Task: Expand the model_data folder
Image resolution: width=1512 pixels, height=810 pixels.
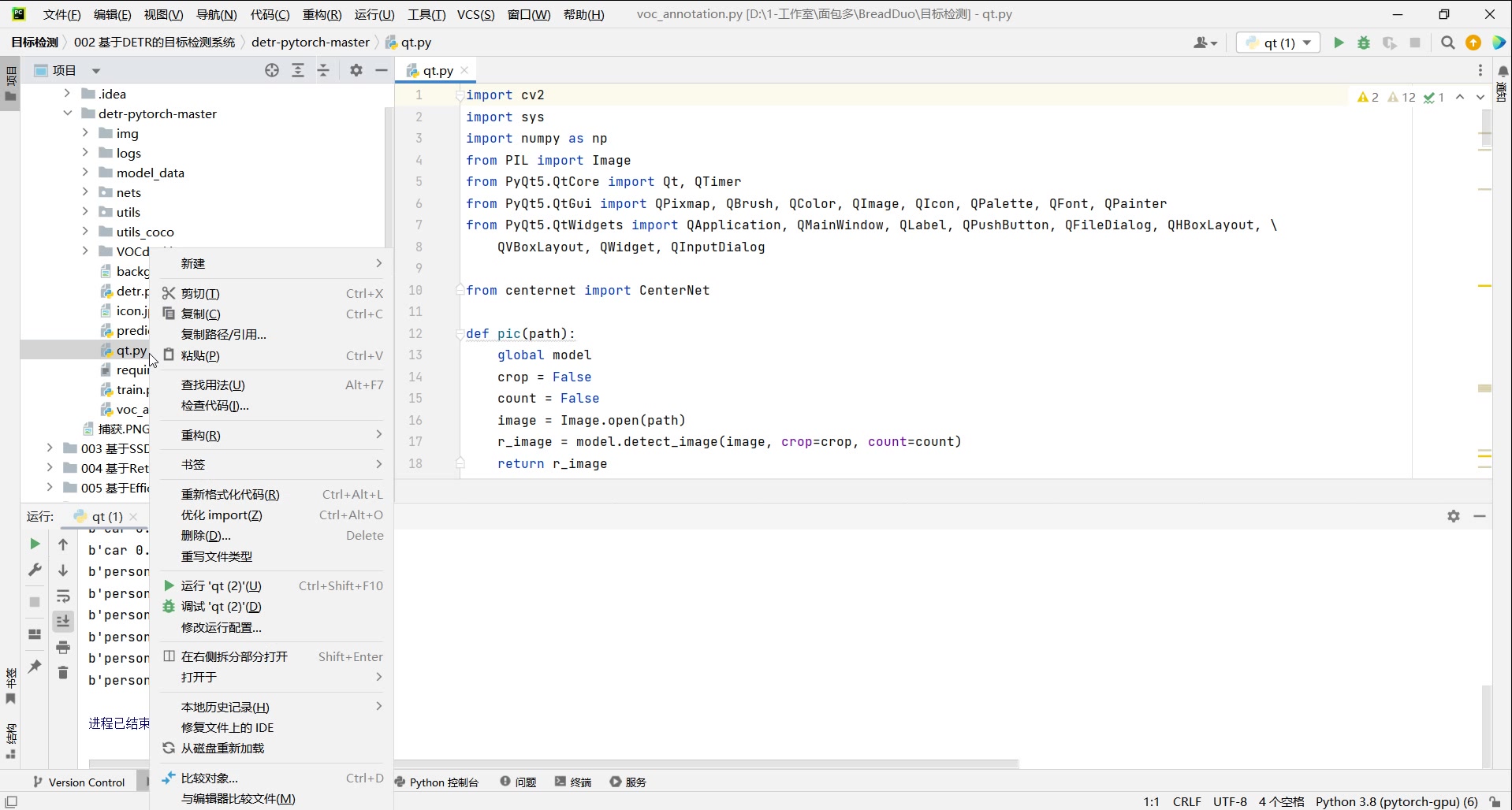Action: [85, 173]
